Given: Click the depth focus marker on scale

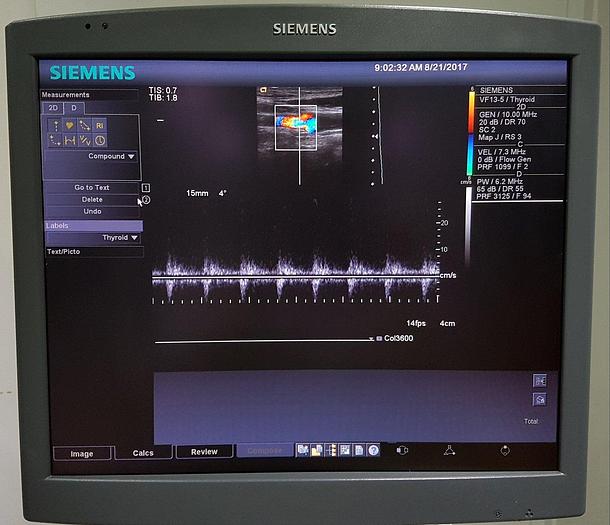Looking at the screenshot, I should pyautogui.click(x=375, y=136).
